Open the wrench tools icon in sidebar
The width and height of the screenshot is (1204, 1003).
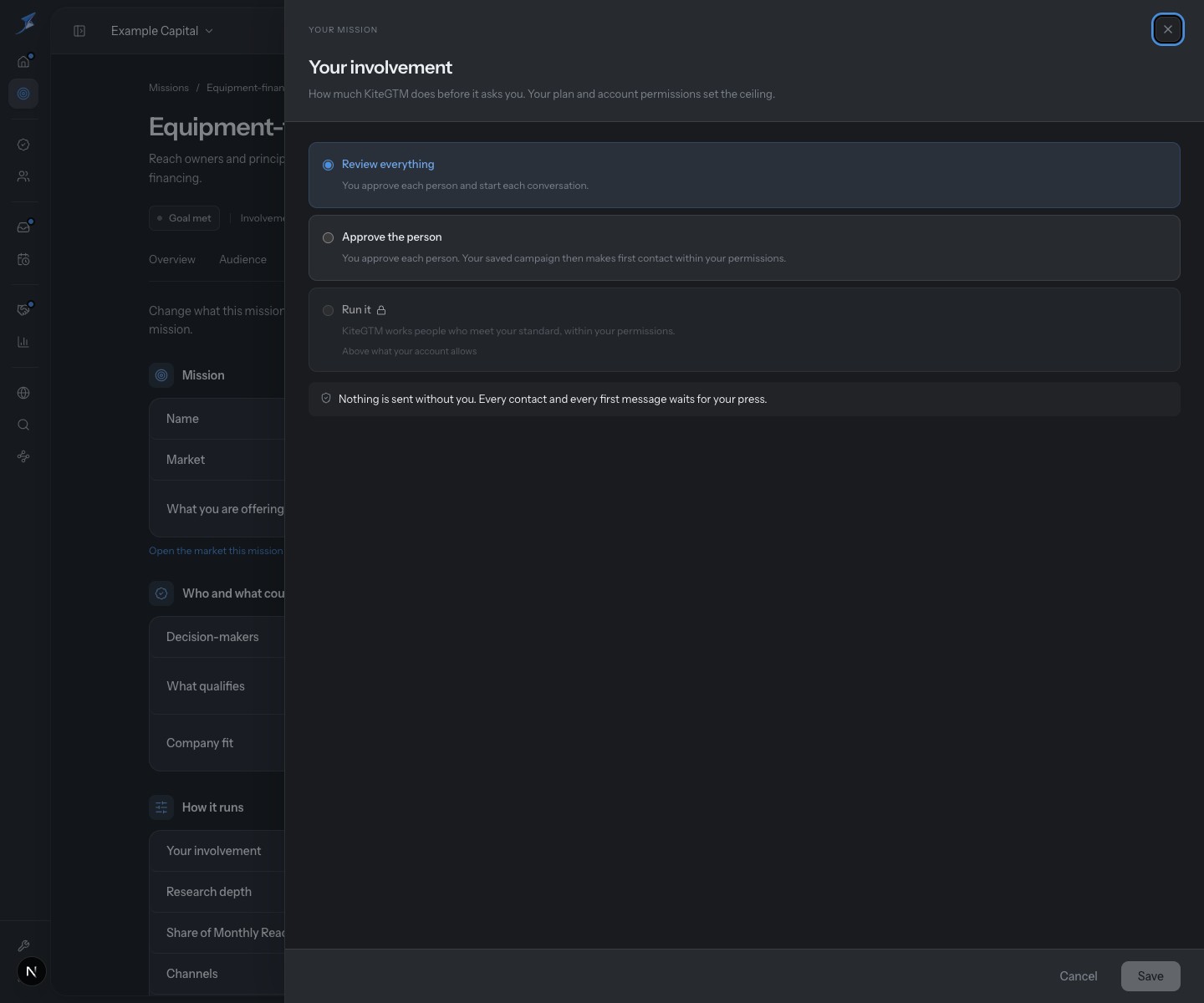pos(23,946)
